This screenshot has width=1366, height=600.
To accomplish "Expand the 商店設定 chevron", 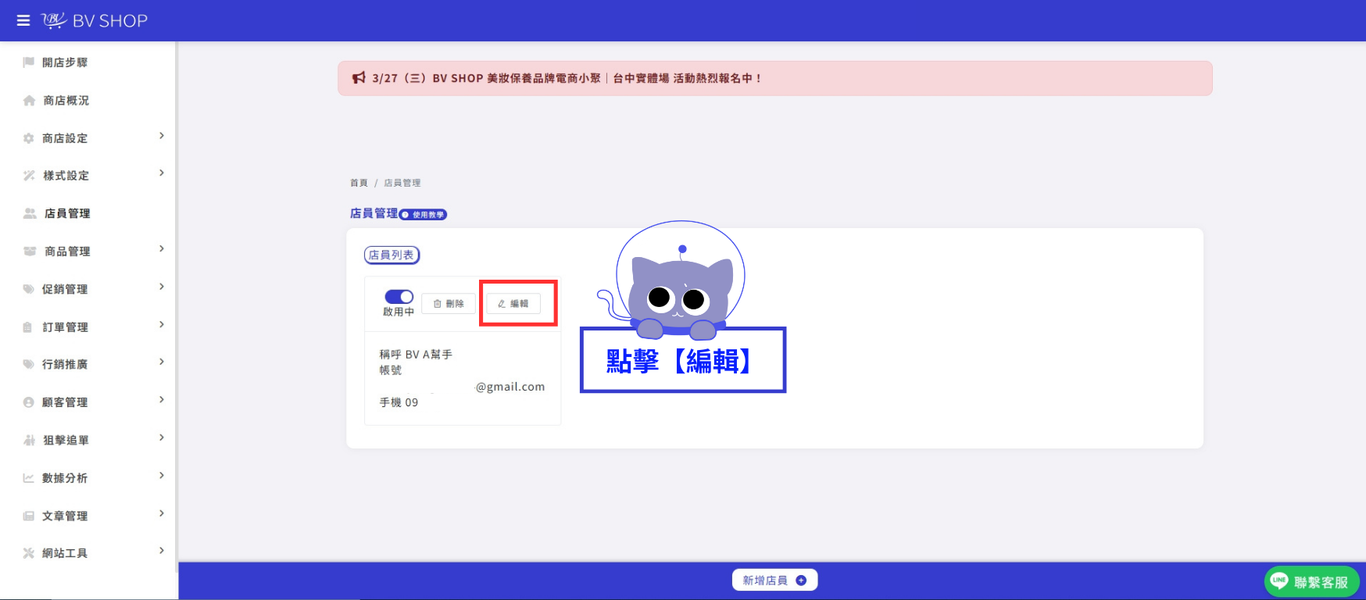I will [161, 136].
